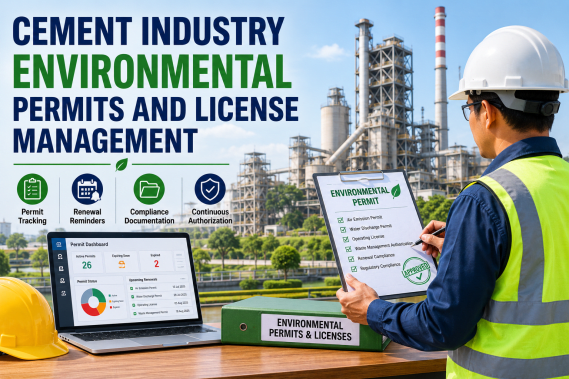Click the green icon beside Water Discharge Permit renewal
569x379 pixels.
pyautogui.click(x=132, y=297)
